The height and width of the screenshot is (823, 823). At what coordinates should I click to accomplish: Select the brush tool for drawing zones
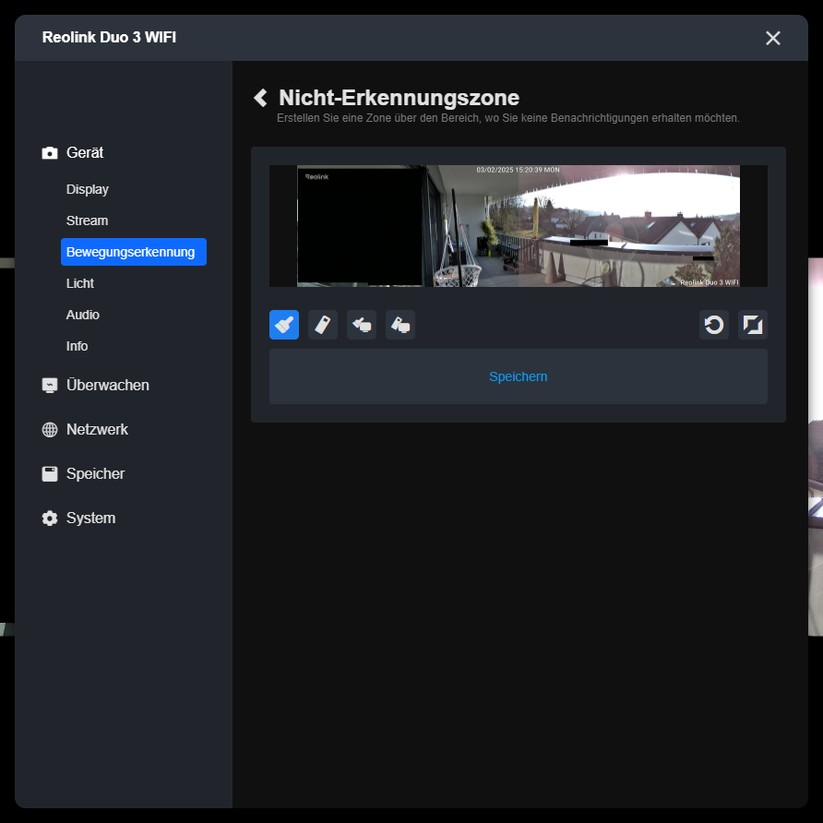point(283,324)
